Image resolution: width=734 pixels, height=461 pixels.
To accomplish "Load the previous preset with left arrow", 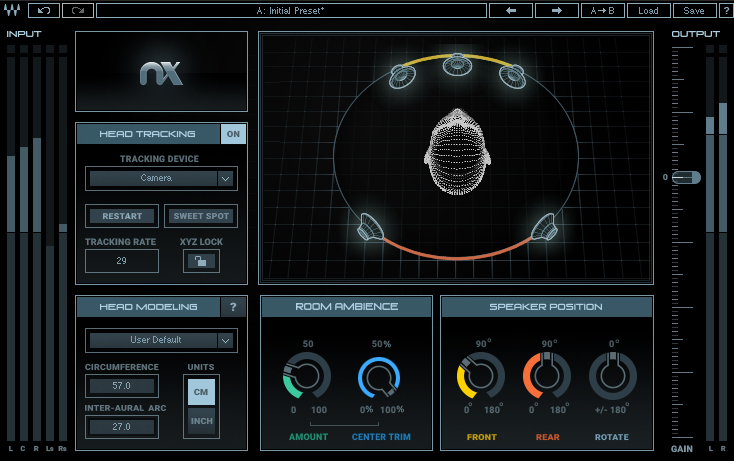I will [511, 10].
